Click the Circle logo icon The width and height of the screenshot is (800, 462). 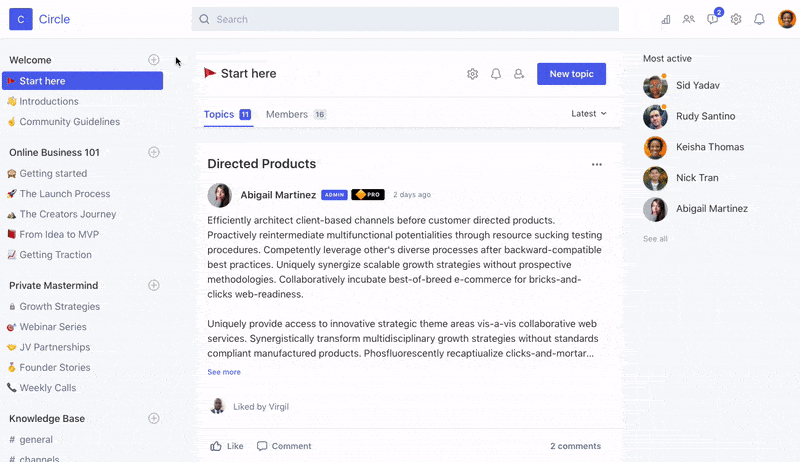point(21,19)
